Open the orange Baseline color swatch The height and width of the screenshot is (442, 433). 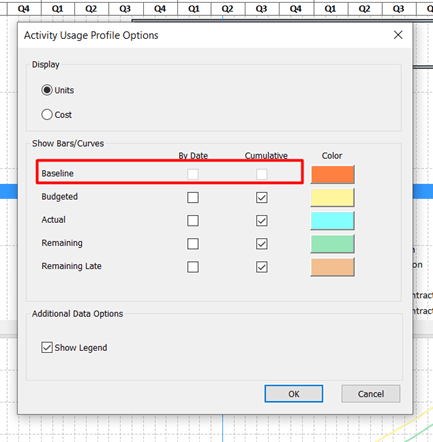[332, 174]
